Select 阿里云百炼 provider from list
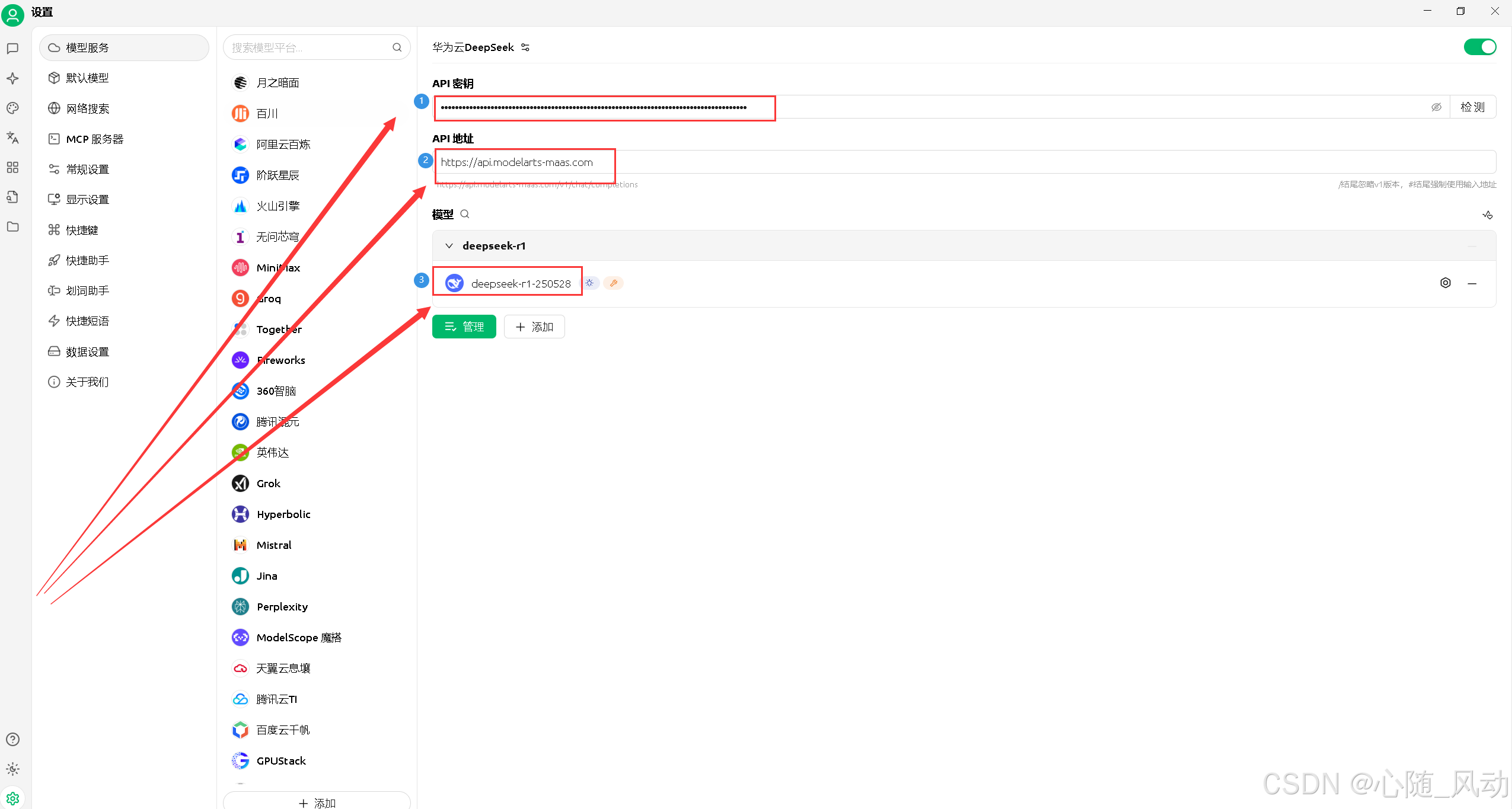 pyautogui.click(x=283, y=144)
